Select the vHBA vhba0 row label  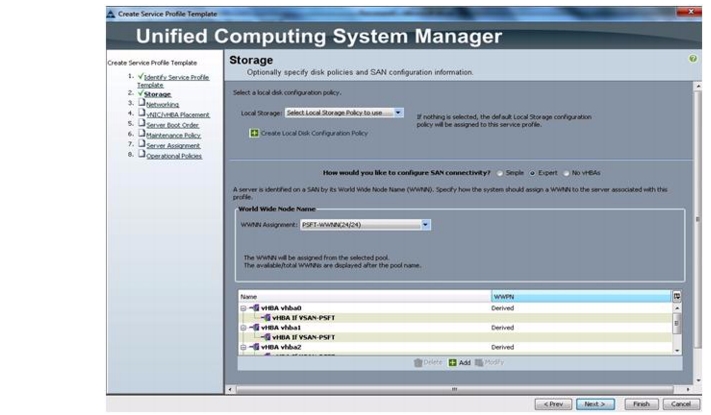(x=281, y=308)
